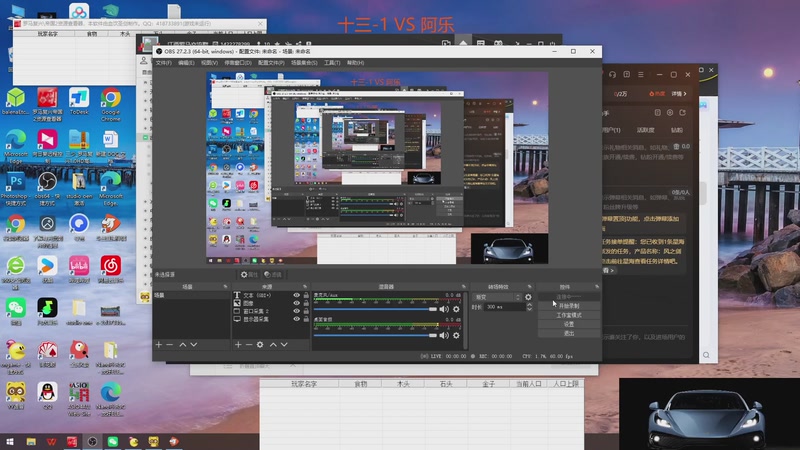Open source properties gear in sources toolbar
Viewport: 800px width, 450px height.
point(260,345)
